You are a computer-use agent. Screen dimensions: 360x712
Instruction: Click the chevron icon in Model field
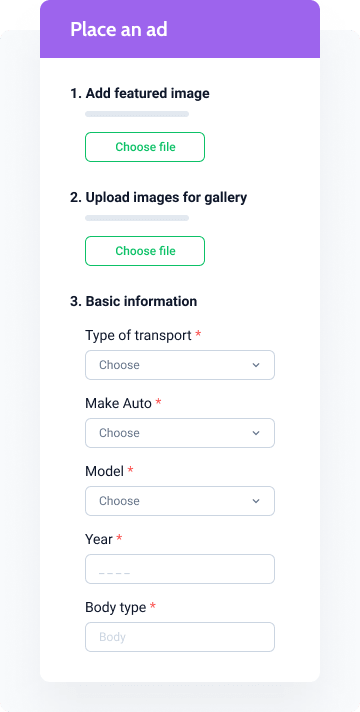pyautogui.click(x=256, y=501)
